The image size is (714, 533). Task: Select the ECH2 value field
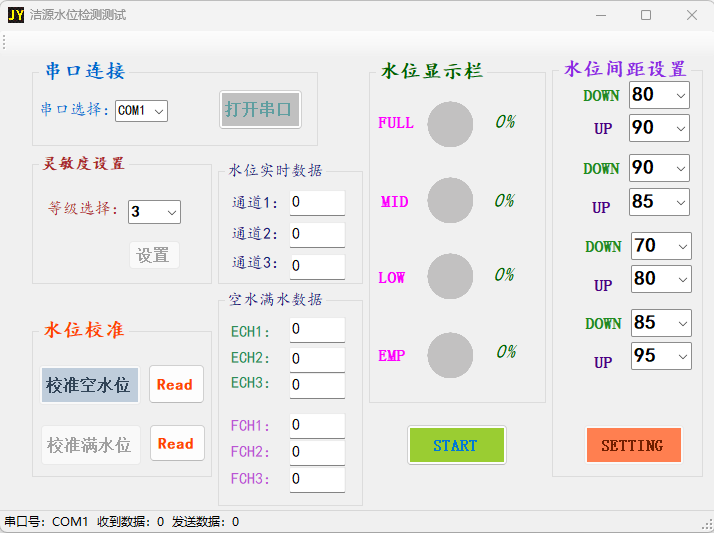[x=317, y=358]
